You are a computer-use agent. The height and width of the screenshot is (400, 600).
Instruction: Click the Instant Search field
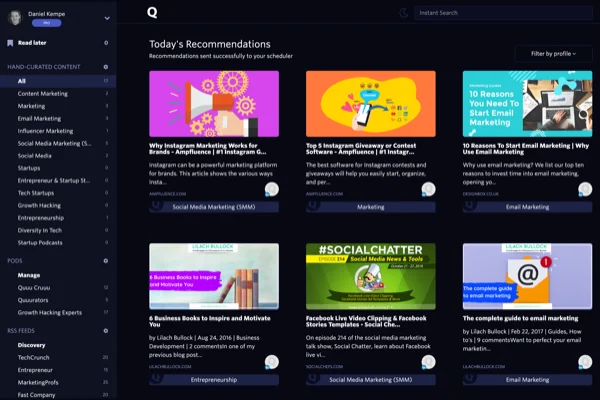pos(503,13)
